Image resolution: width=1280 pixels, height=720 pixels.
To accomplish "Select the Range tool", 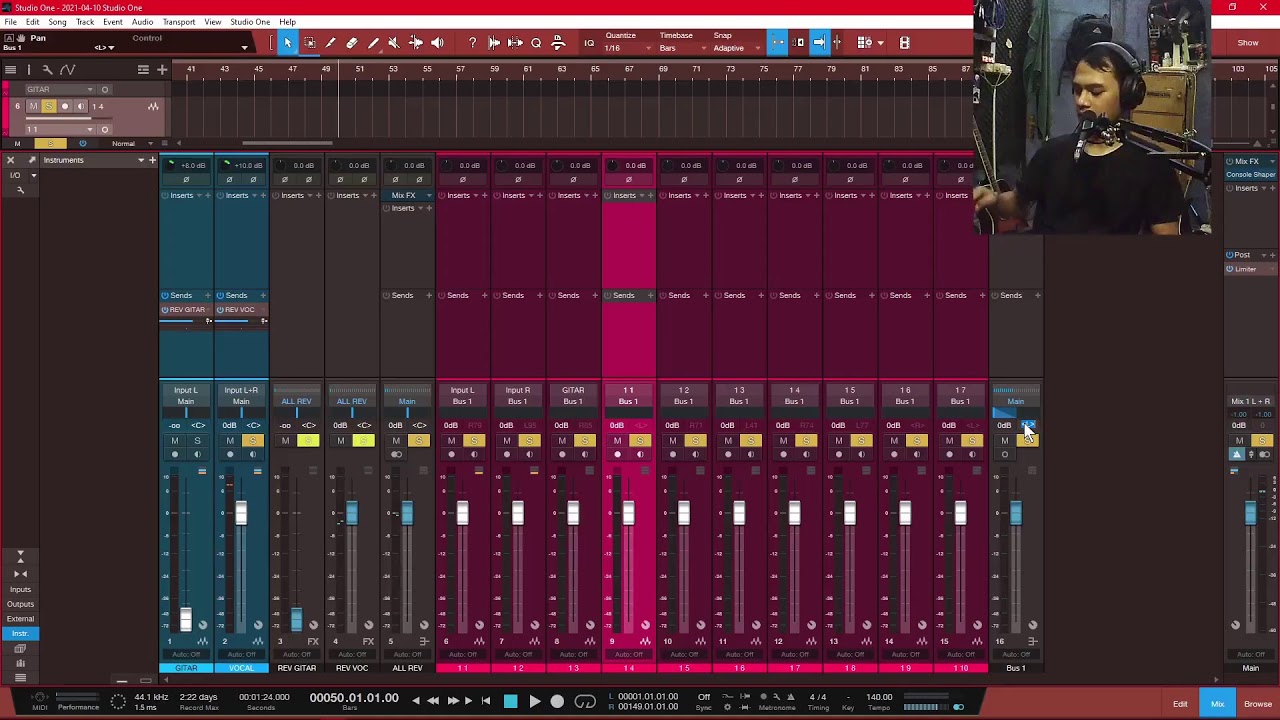I will (309, 43).
